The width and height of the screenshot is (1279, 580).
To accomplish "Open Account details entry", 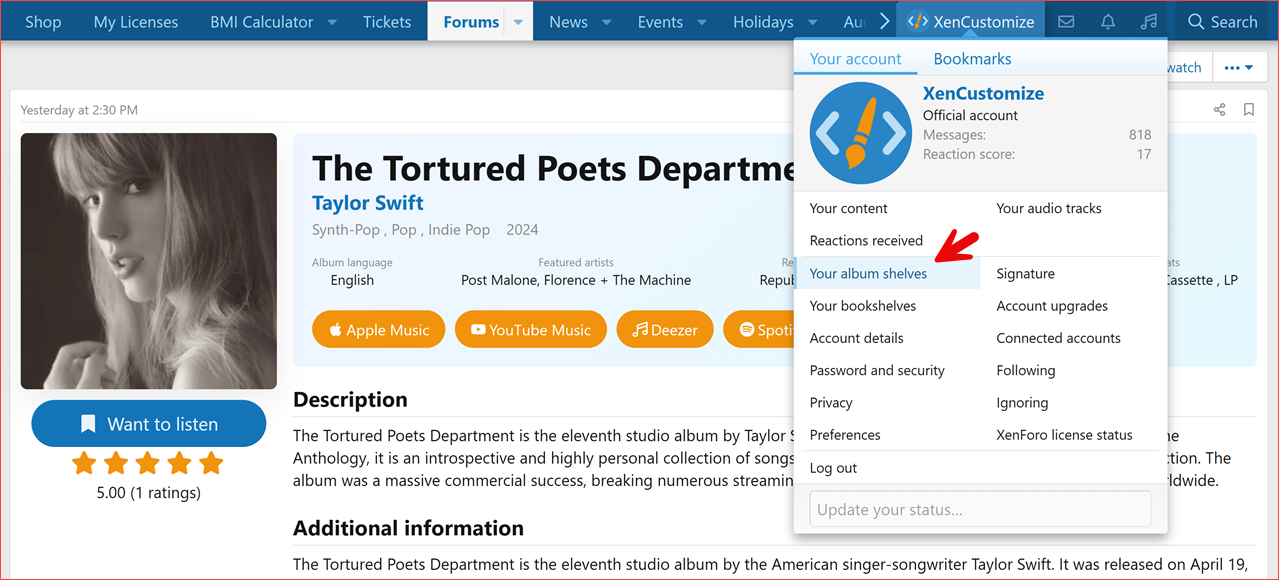I will [857, 338].
